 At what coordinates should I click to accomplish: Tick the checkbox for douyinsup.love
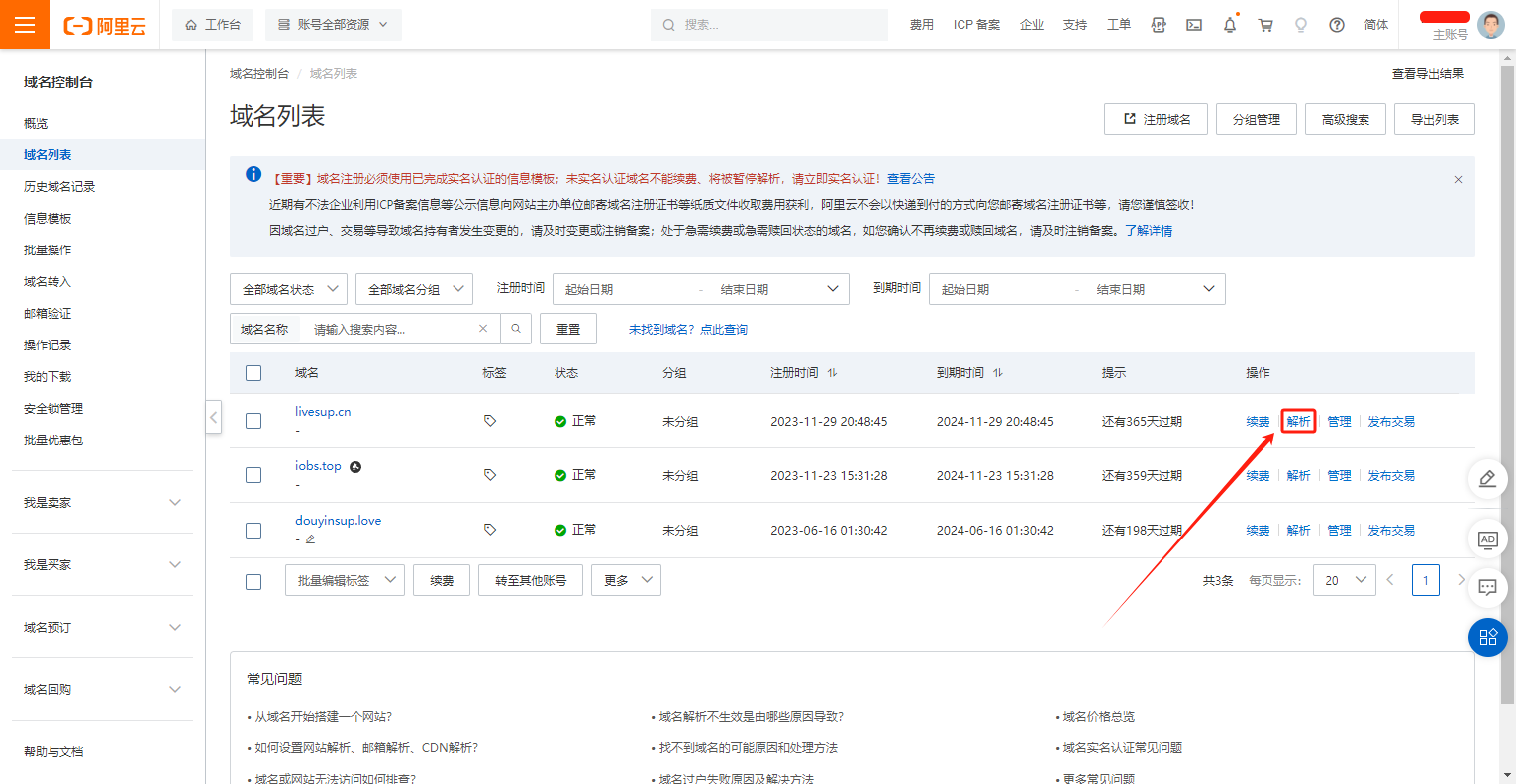[253, 530]
